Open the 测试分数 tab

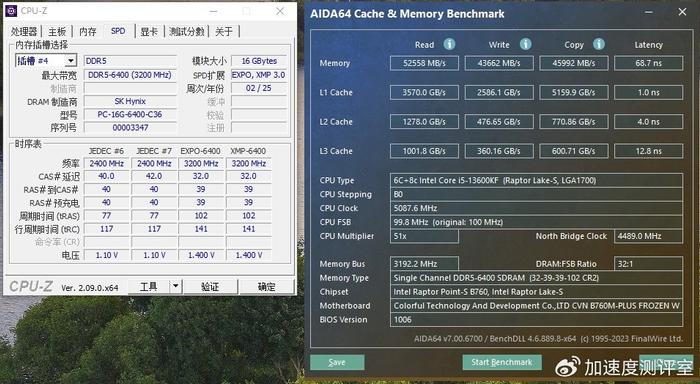click(x=187, y=32)
